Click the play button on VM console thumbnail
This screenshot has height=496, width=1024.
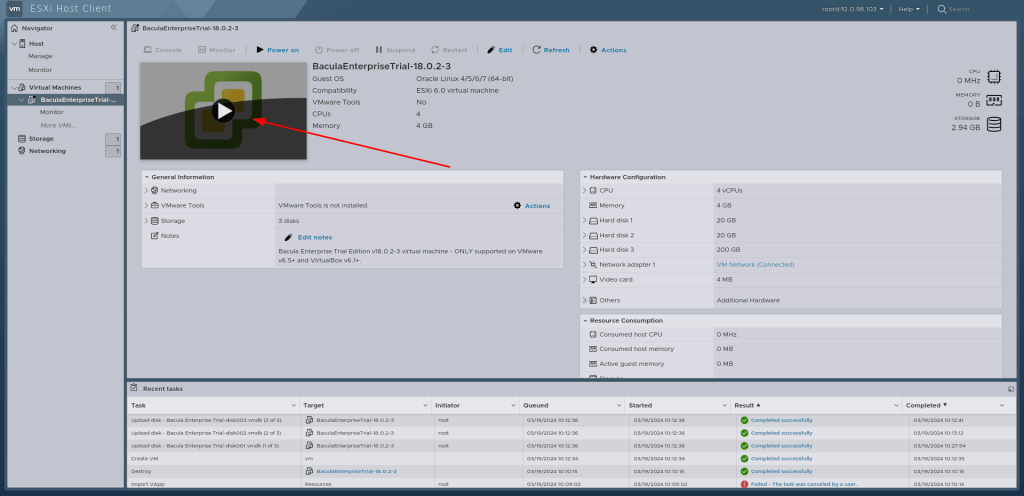[224, 111]
